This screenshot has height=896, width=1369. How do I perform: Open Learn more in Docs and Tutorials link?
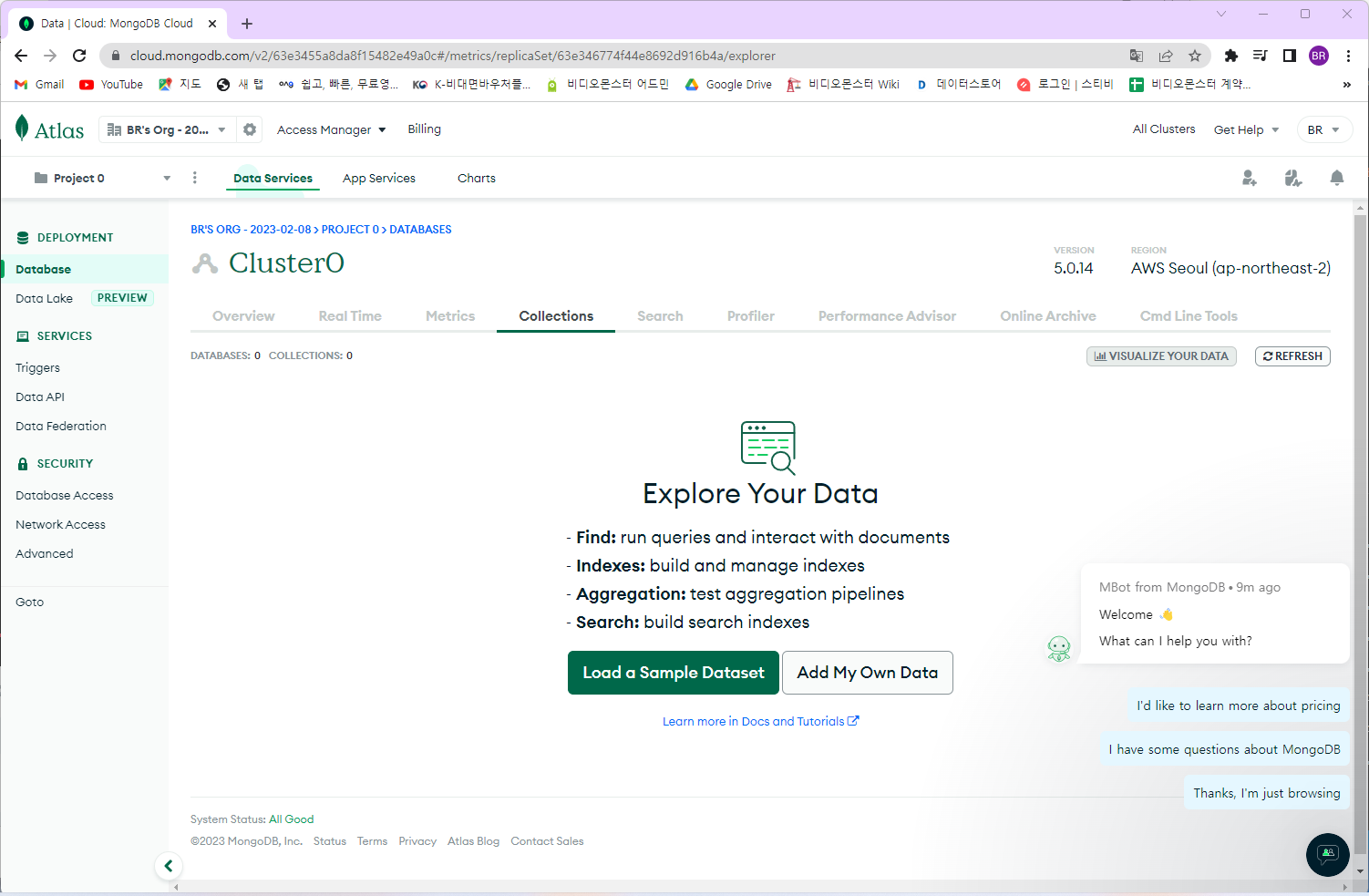coord(760,721)
